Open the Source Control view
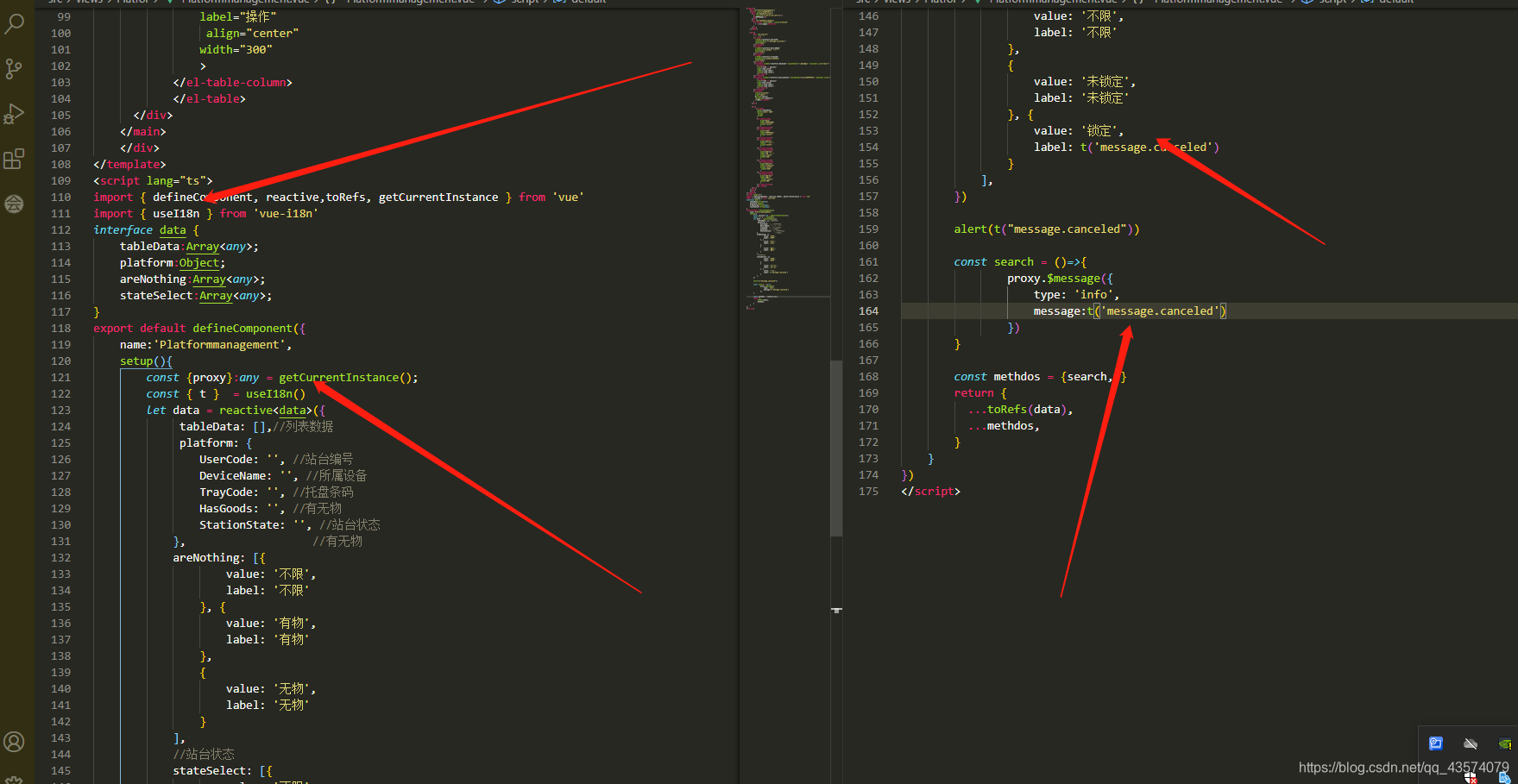The height and width of the screenshot is (784, 1518). point(14,69)
